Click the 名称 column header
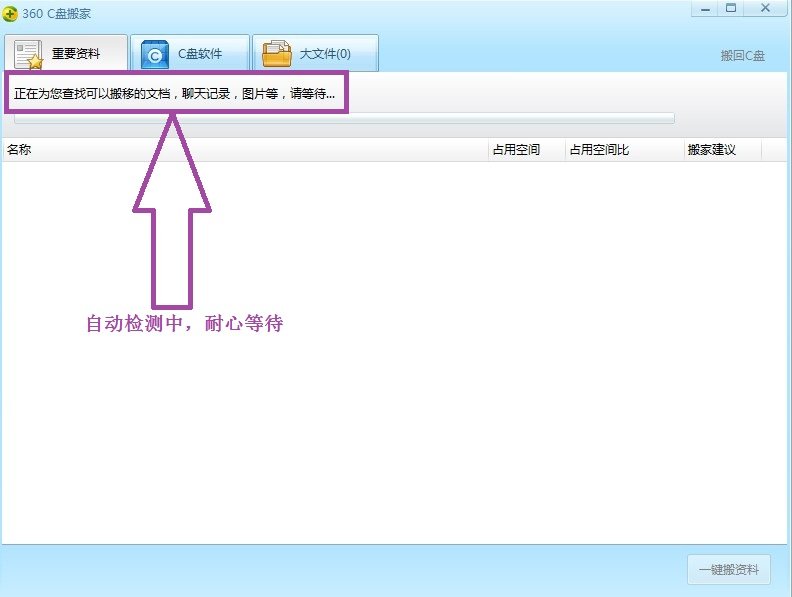792x597 pixels. click(x=245, y=150)
